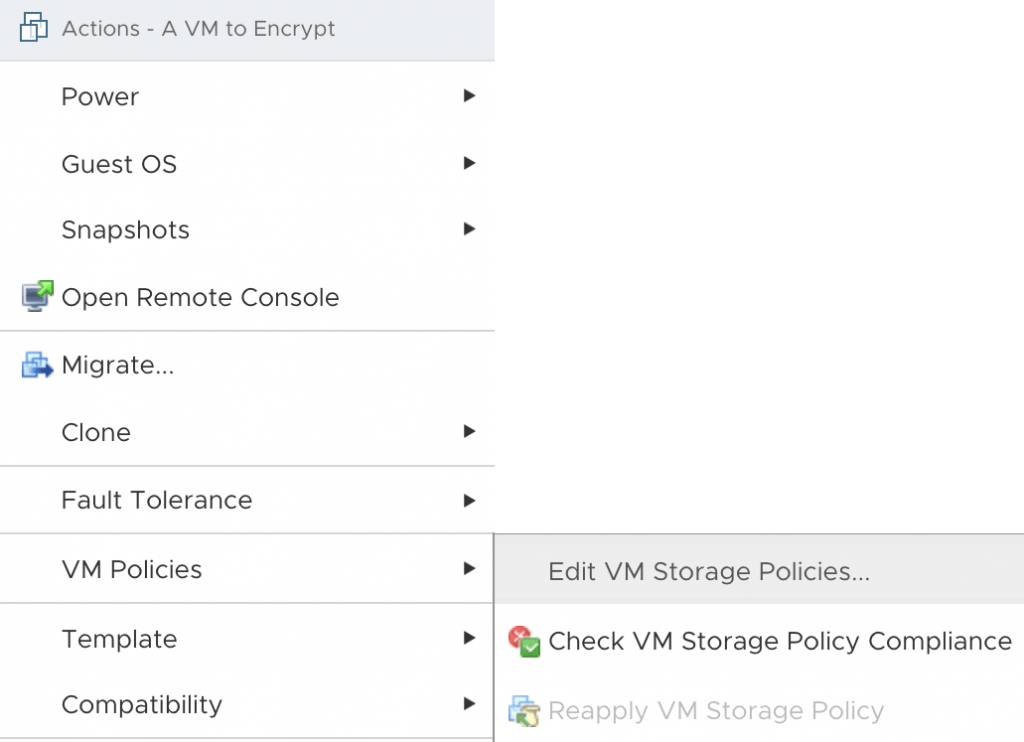Expand the Fault Tolerance submenu arrow

[469, 500]
